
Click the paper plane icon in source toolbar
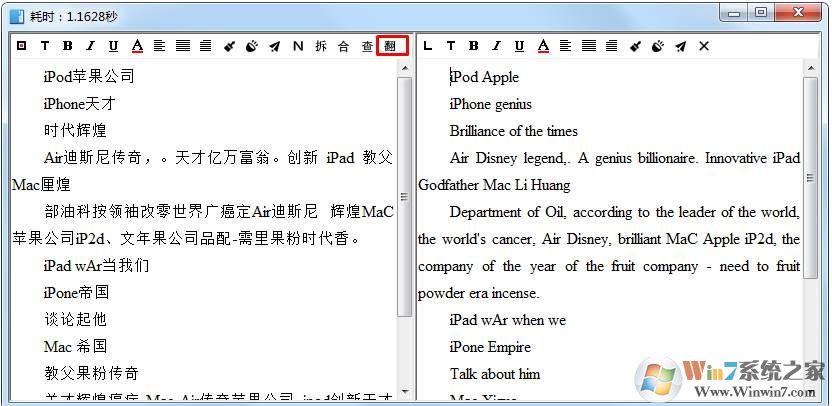(x=275, y=46)
